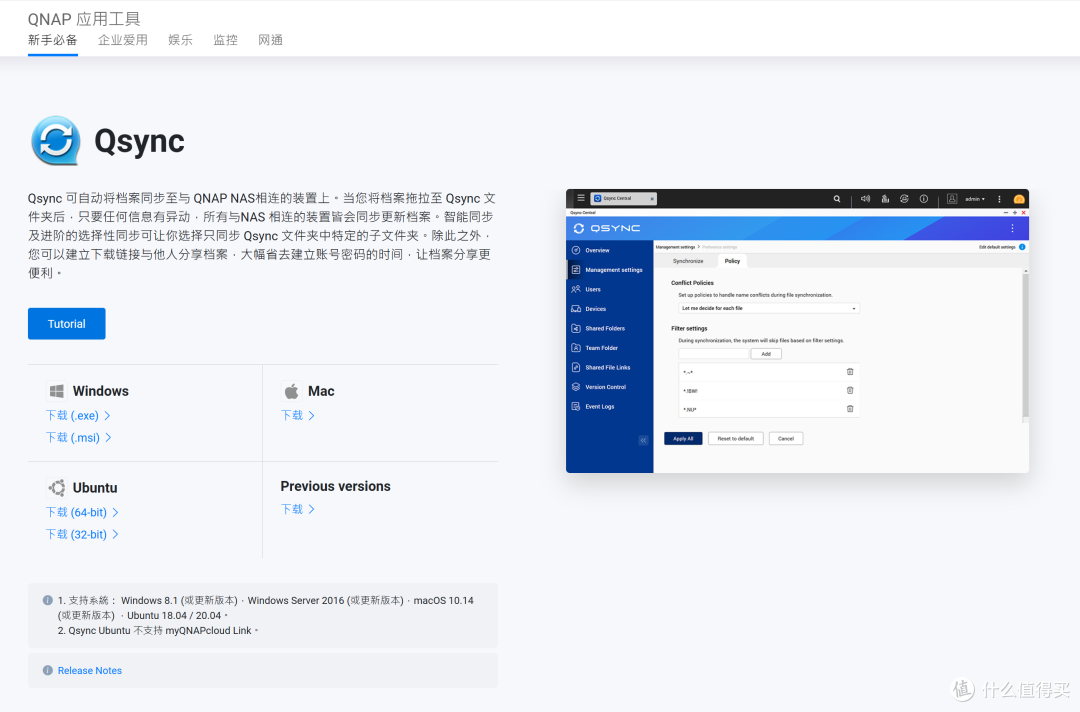Viewport: 1080px width, 712px height.
Task: Click the speaker volume icon in NAS toolbar
Action: (865, 199)
